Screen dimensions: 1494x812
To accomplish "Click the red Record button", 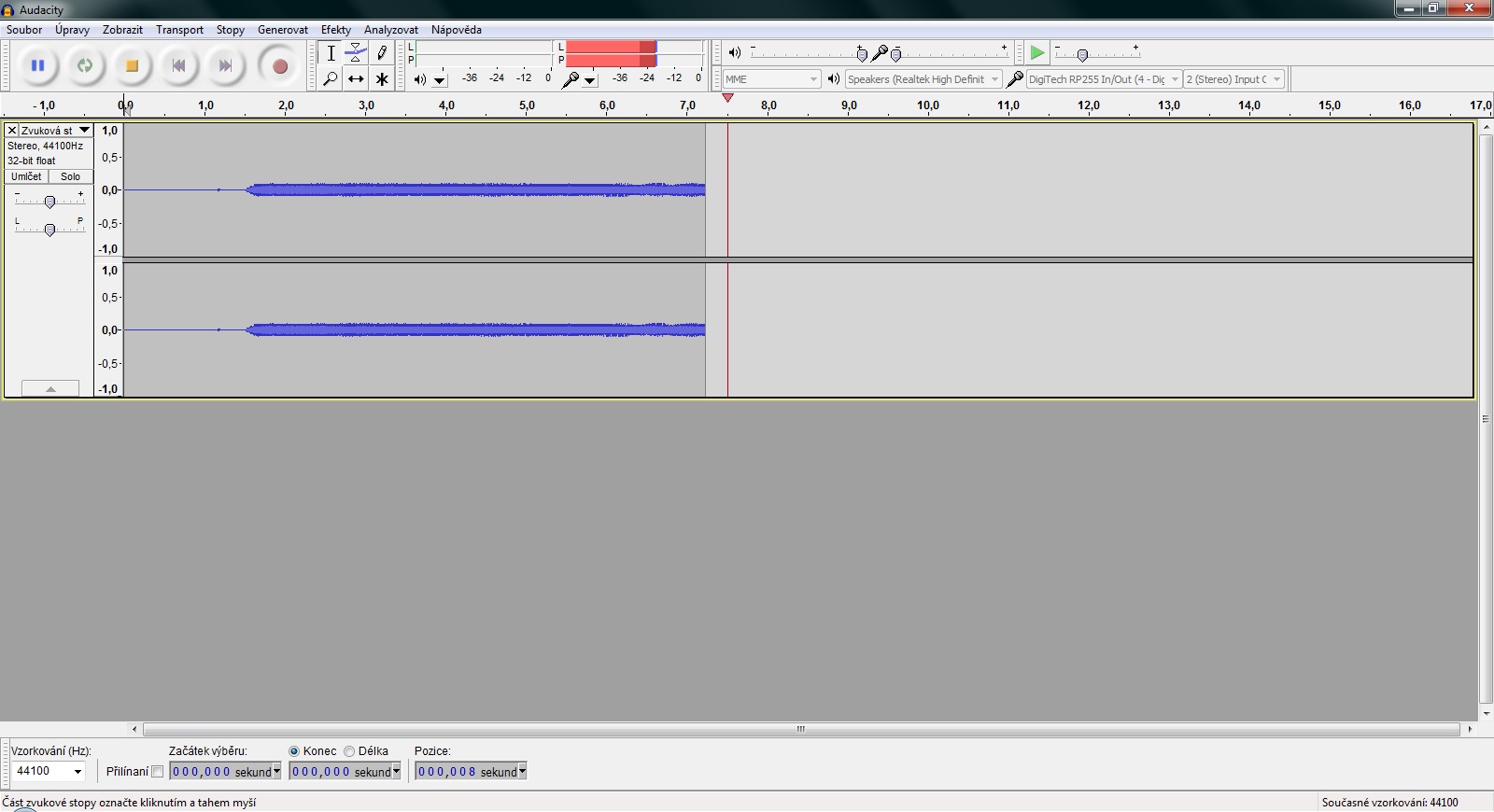I will 279,66.
